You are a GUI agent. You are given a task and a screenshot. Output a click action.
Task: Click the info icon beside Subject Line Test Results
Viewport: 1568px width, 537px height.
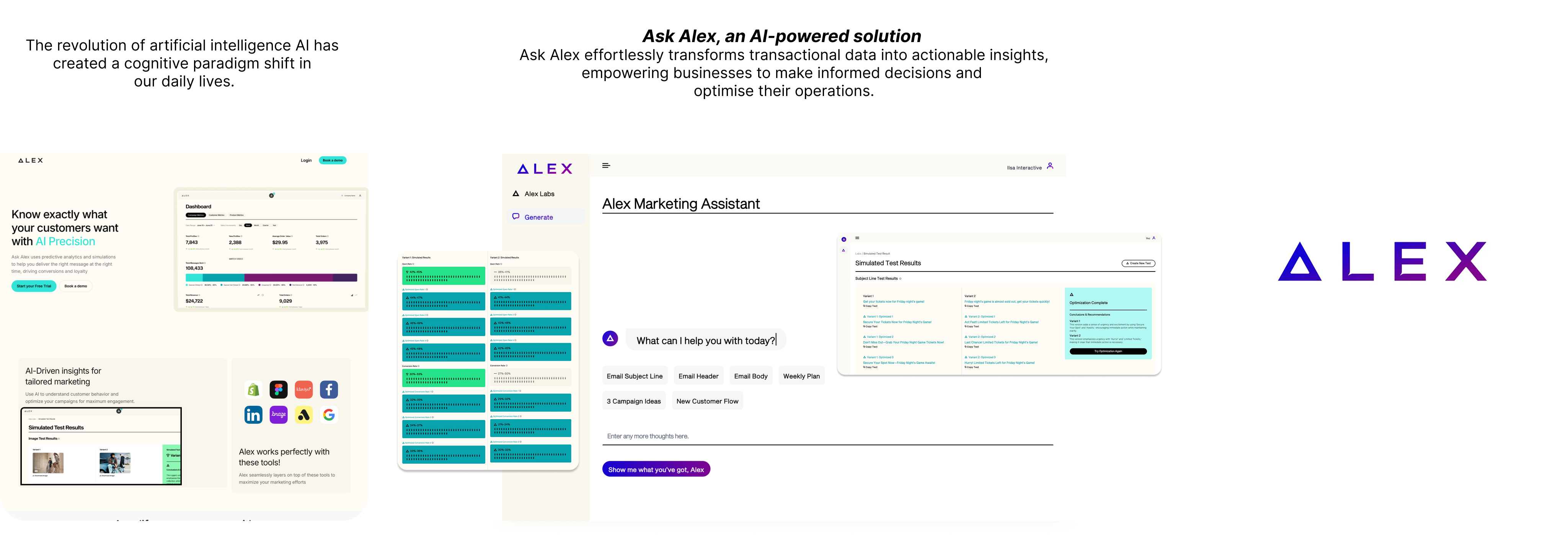click(x=900, y=278)
